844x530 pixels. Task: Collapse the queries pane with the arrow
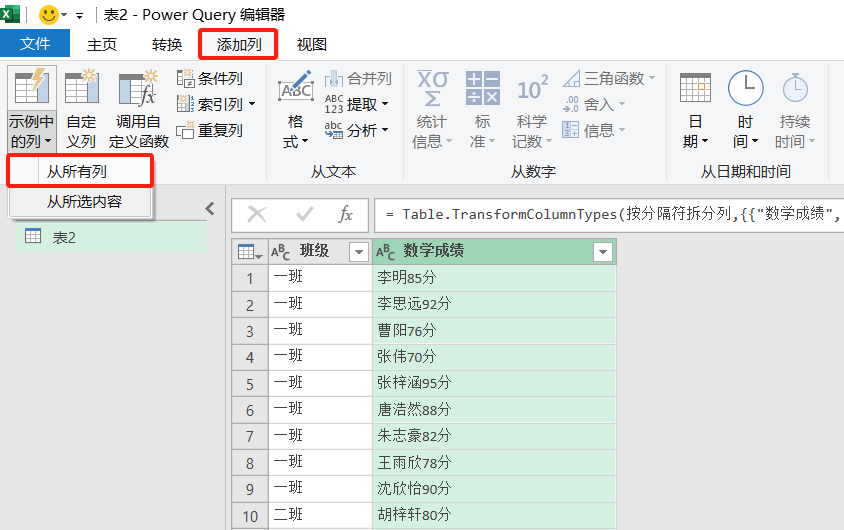[x=210, y=208]
